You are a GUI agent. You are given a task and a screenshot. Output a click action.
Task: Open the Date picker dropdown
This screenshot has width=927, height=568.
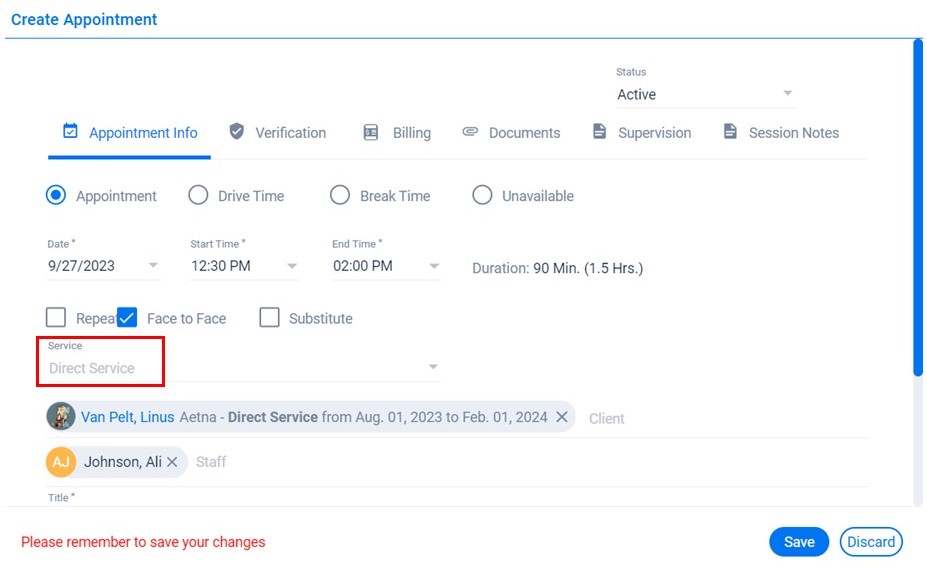pos(153,266)
